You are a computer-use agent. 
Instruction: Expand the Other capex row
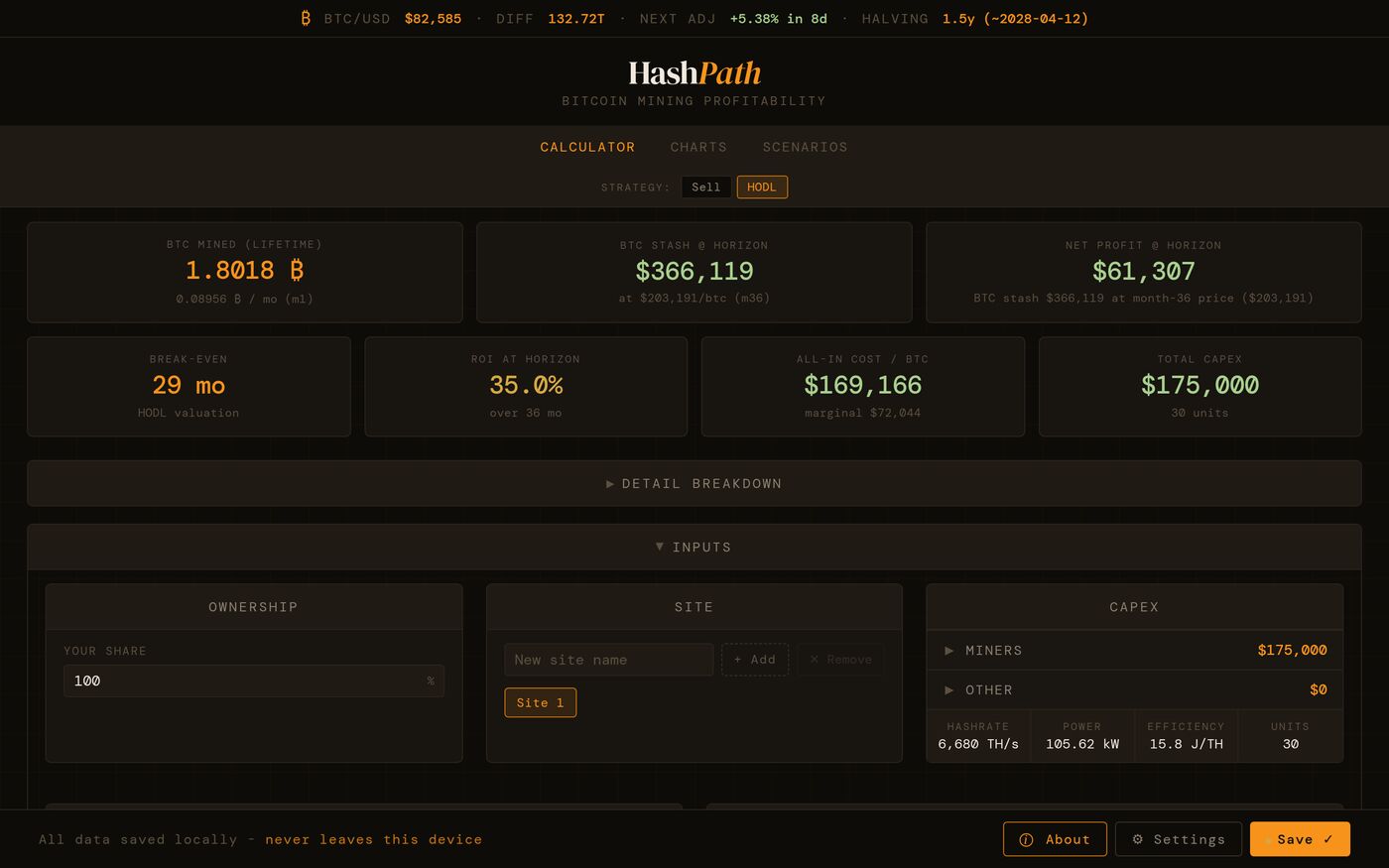tap(1134, 689)
